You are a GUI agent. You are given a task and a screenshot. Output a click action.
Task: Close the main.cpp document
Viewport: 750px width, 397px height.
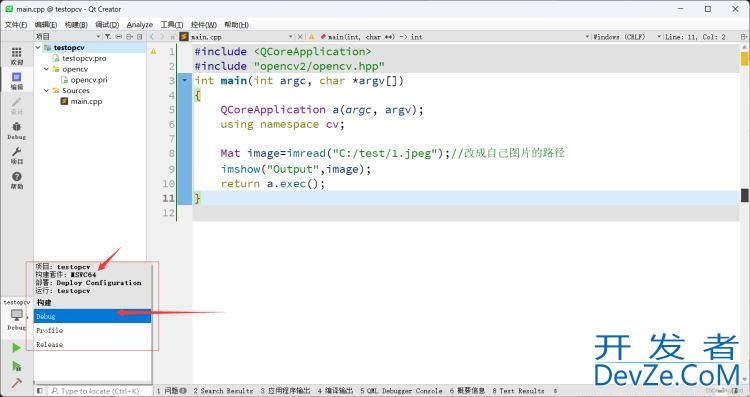point(300,36)
